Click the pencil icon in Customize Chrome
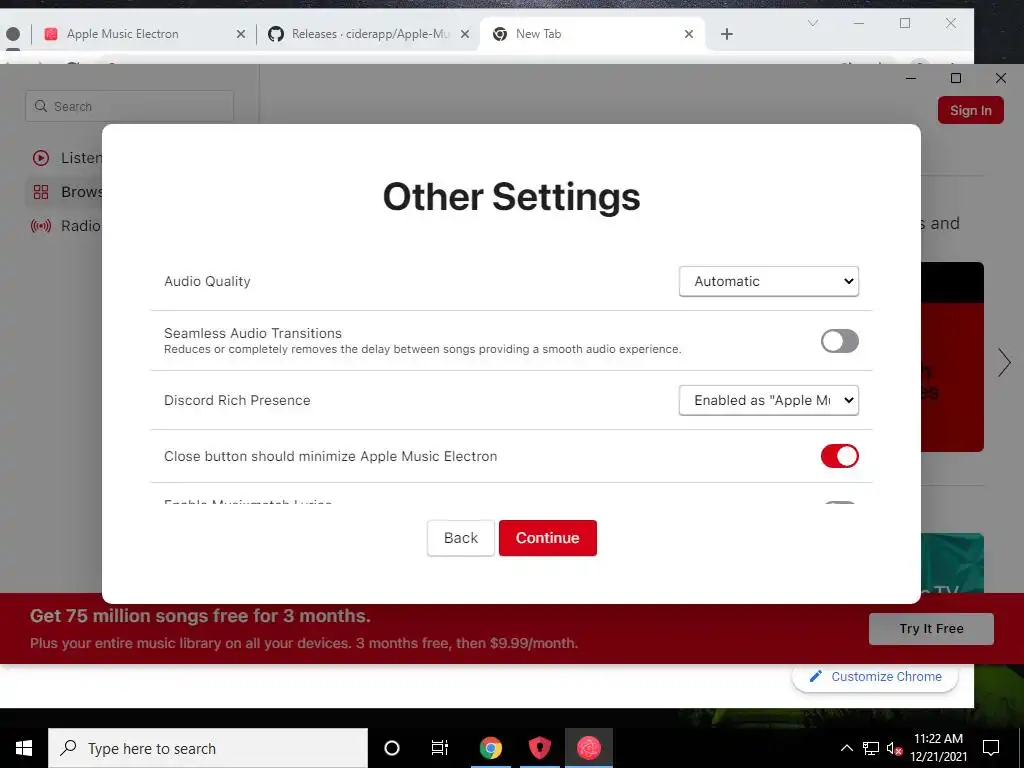The height and width of the screenshot is (768, 1024). (816, 677)
